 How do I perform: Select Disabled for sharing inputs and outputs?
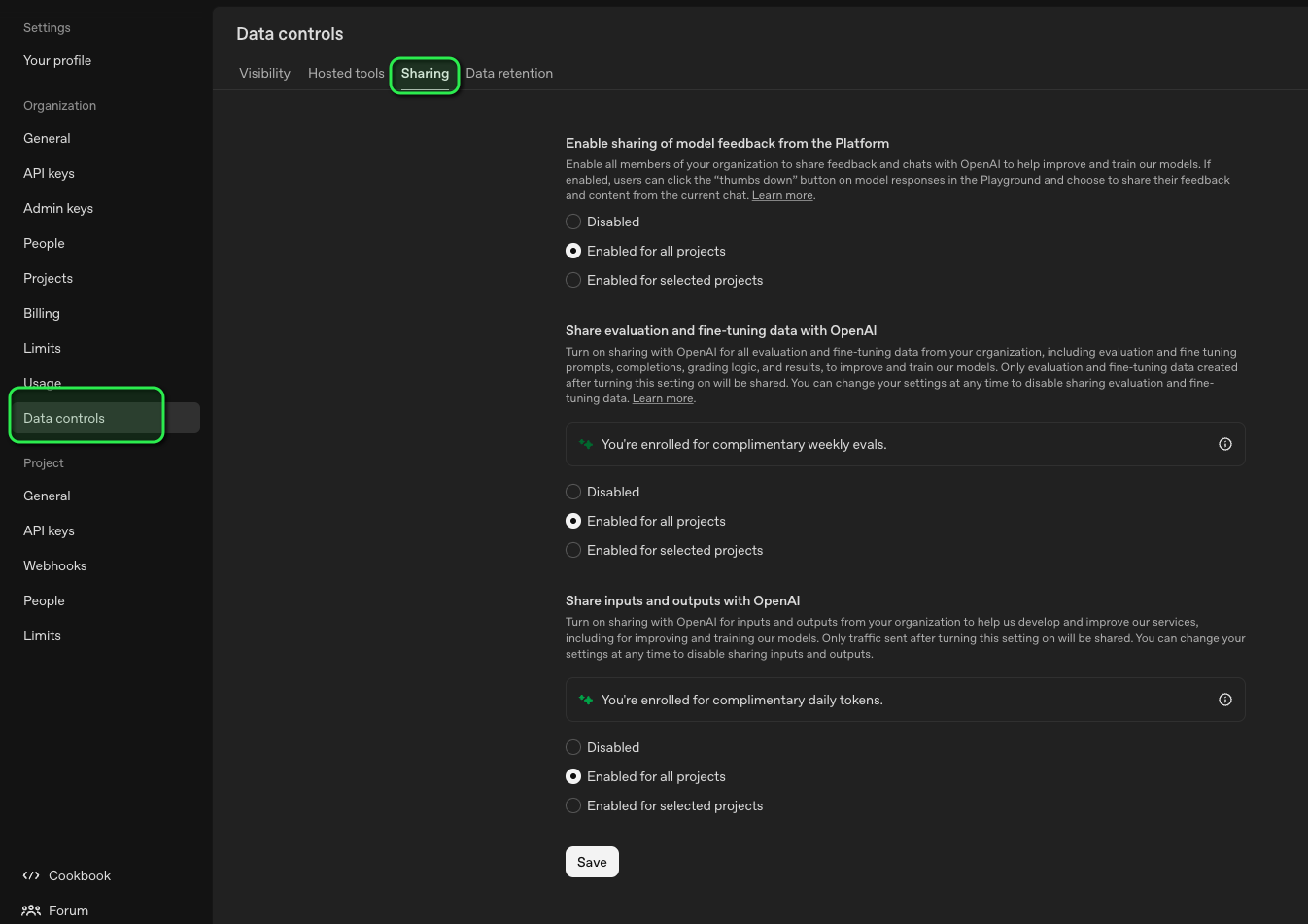point(573,747)
